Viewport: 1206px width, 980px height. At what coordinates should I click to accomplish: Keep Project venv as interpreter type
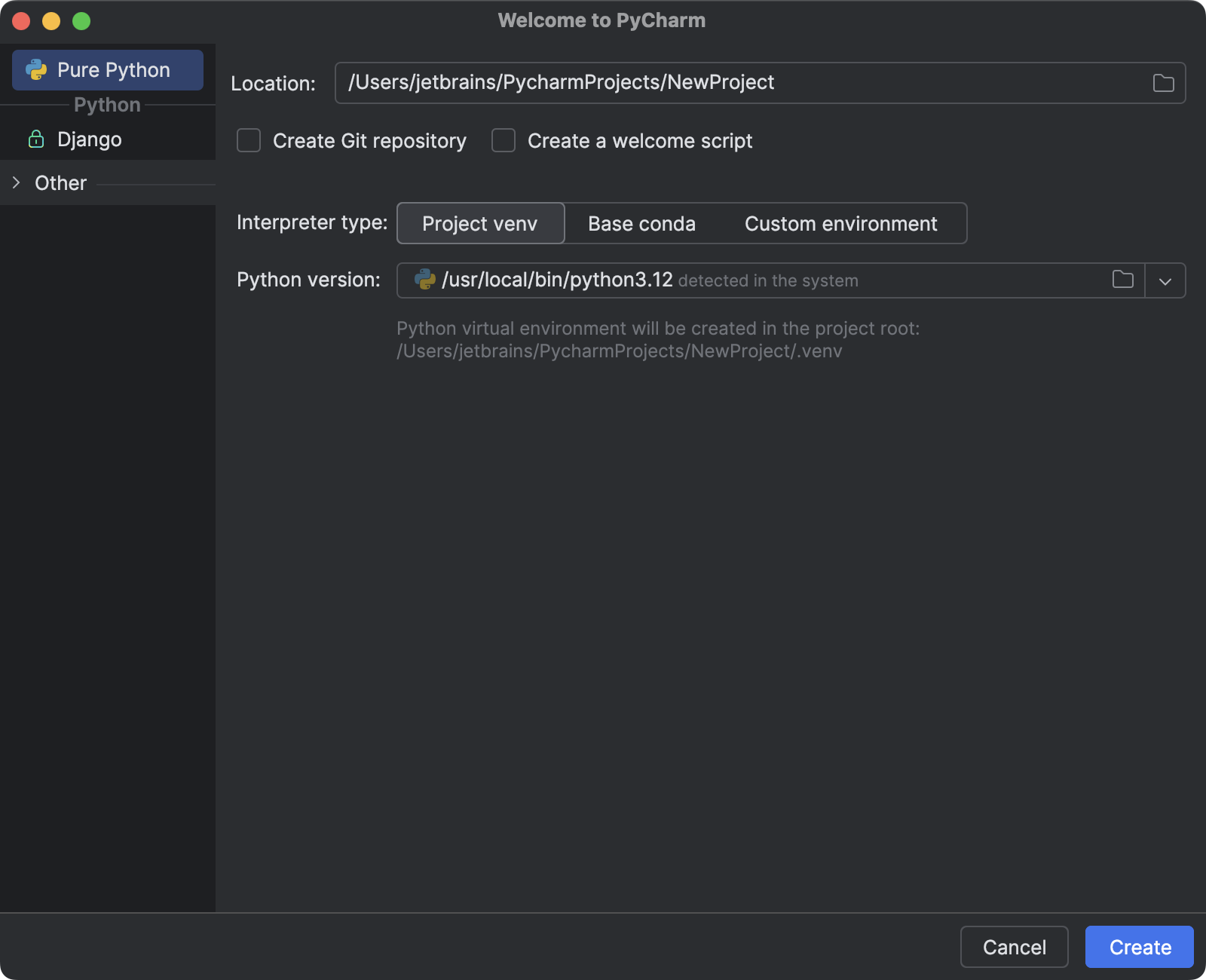click(x=479, y=223)
